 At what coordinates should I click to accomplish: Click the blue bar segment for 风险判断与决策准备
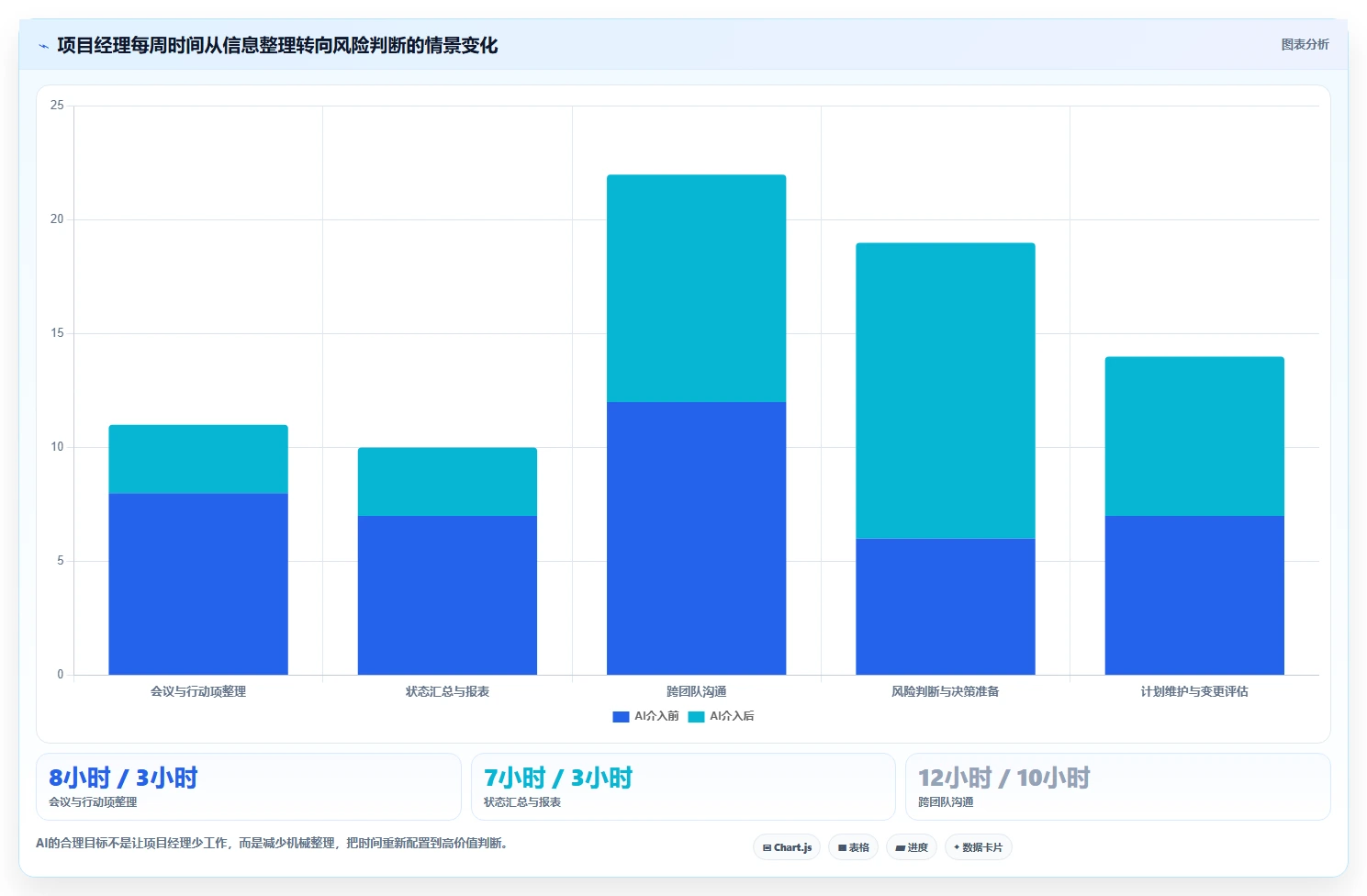[946, 607]
